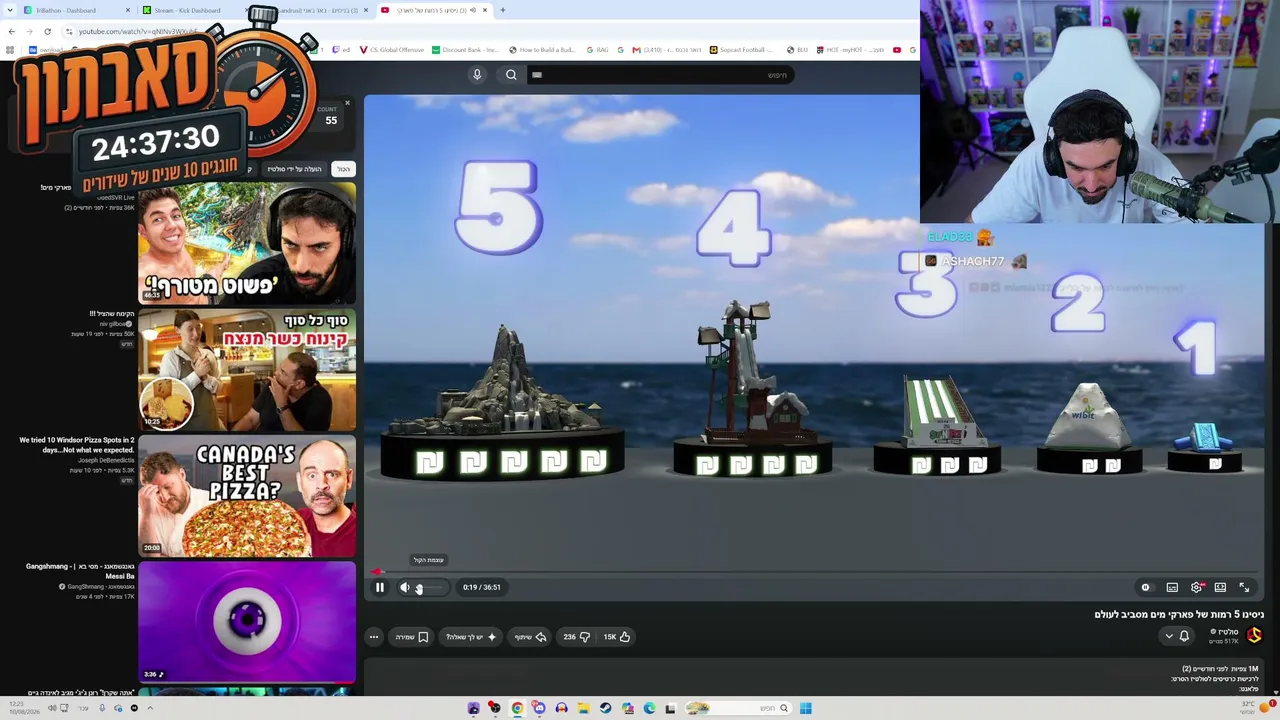Open the channel avatar beside the title
Image resolution: width=1280 pixels, height=720 pixels.
pyautogui.click(x=1254, y=635)
